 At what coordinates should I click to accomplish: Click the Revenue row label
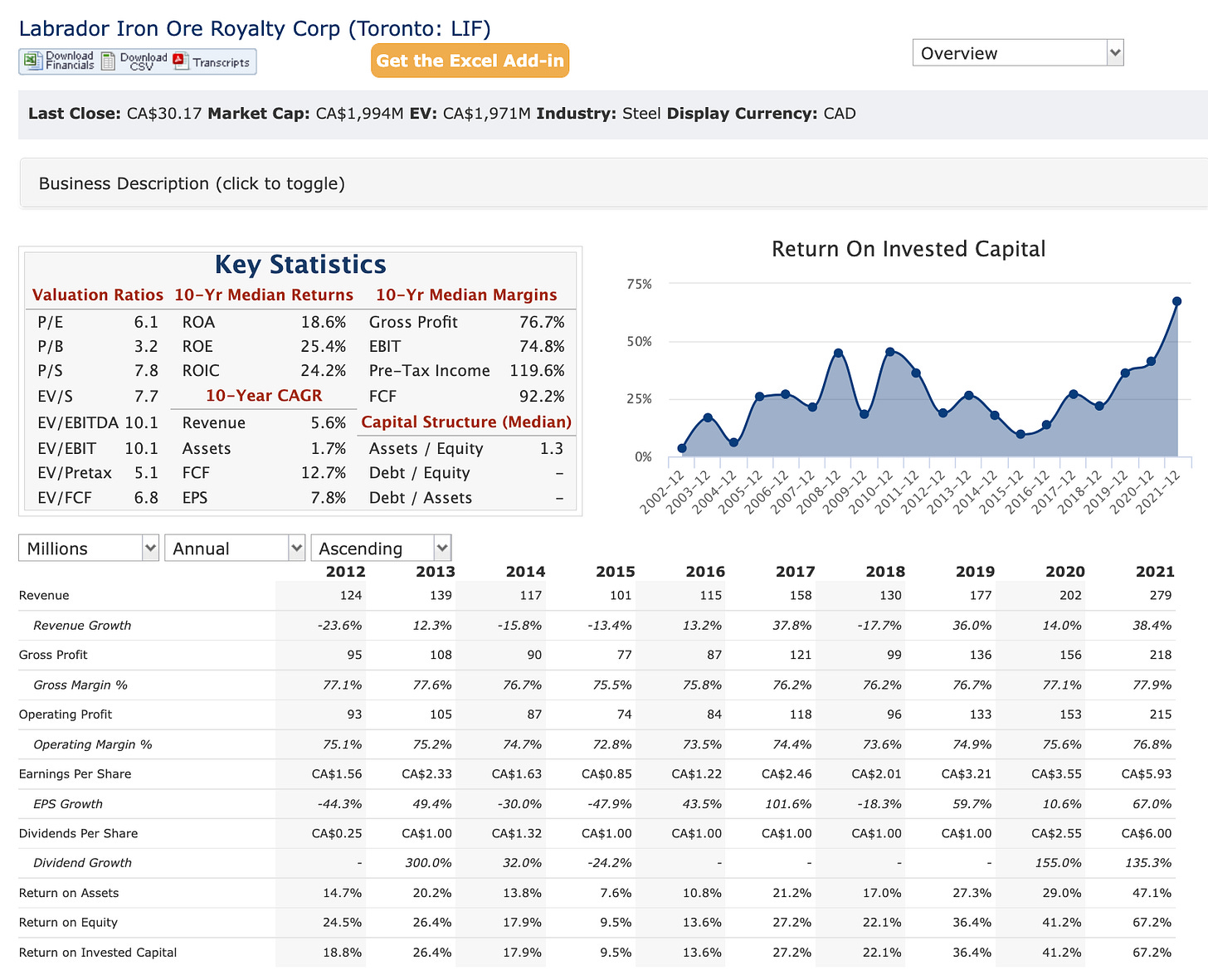click(x=44, y=595)
